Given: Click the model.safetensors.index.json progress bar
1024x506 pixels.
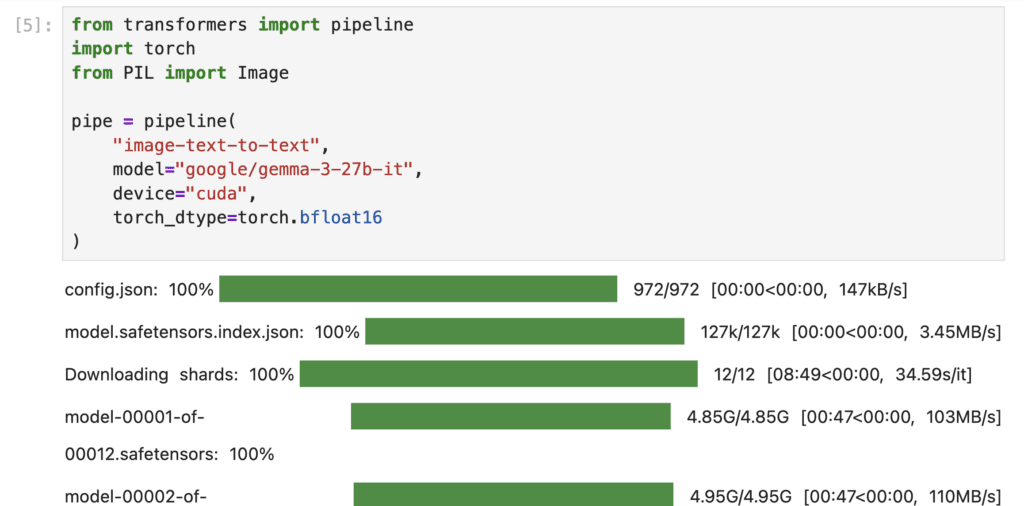Looking at the screenshot, I should coord(524,331).
